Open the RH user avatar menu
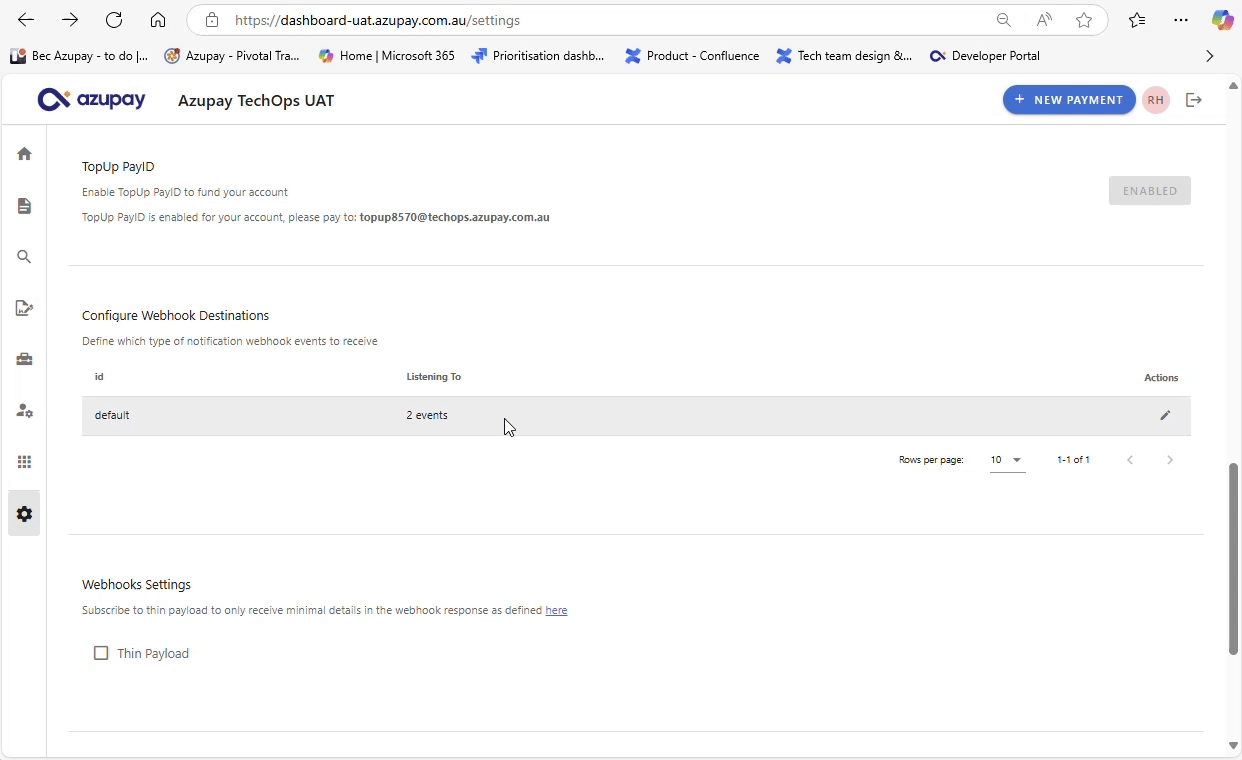Viewport: 1242px width, 760px height. pos(1156,100)
